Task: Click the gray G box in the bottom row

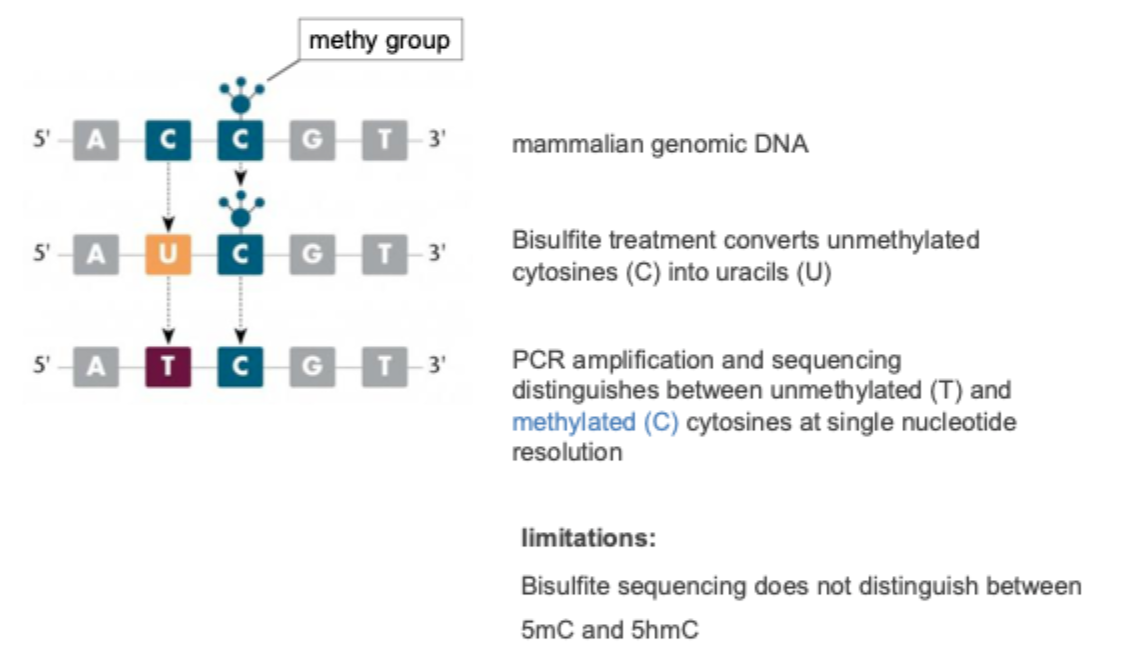Action: tap(313, 366)
